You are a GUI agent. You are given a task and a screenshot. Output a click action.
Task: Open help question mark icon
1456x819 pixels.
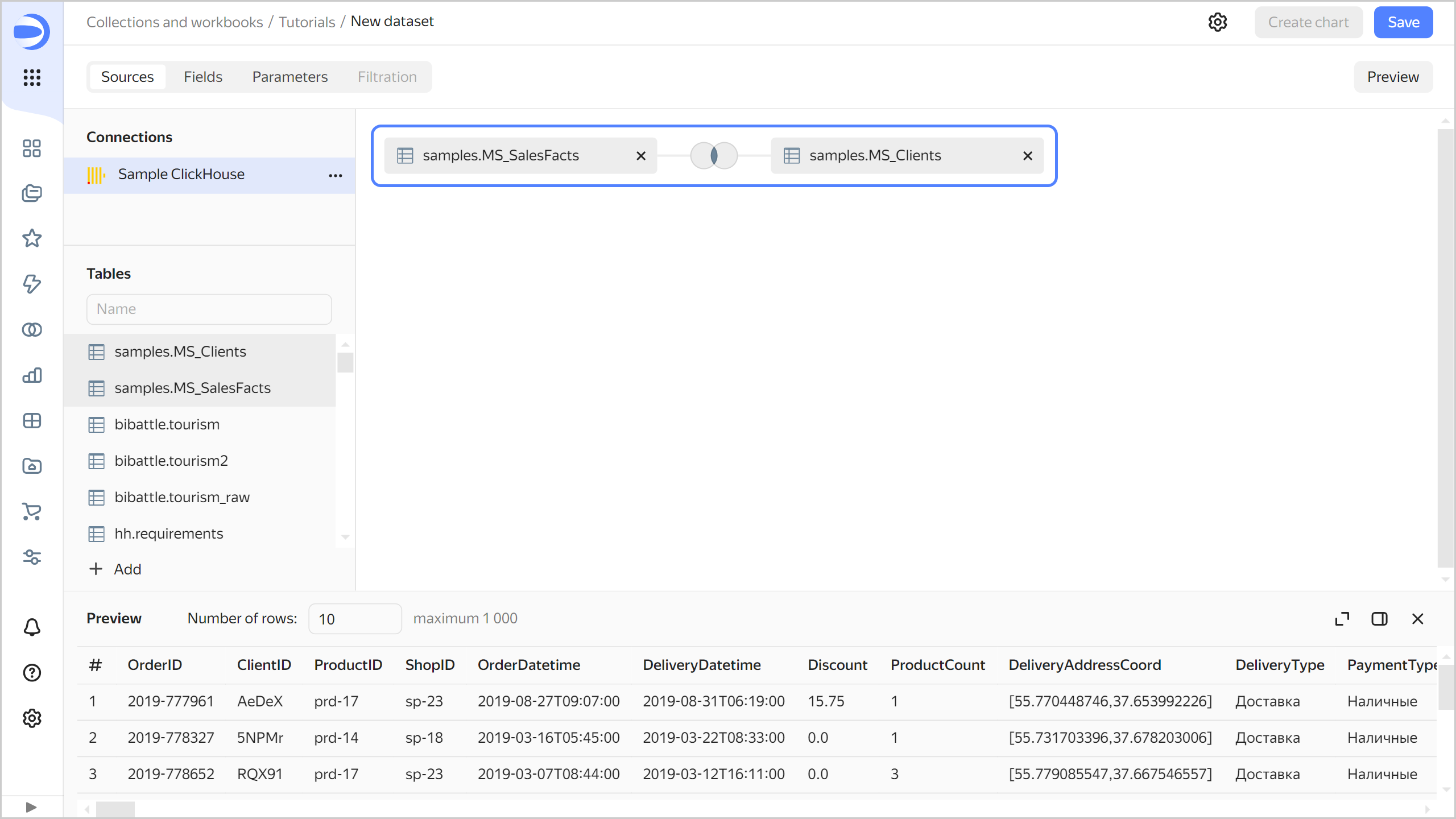click(x=32, y=673)
